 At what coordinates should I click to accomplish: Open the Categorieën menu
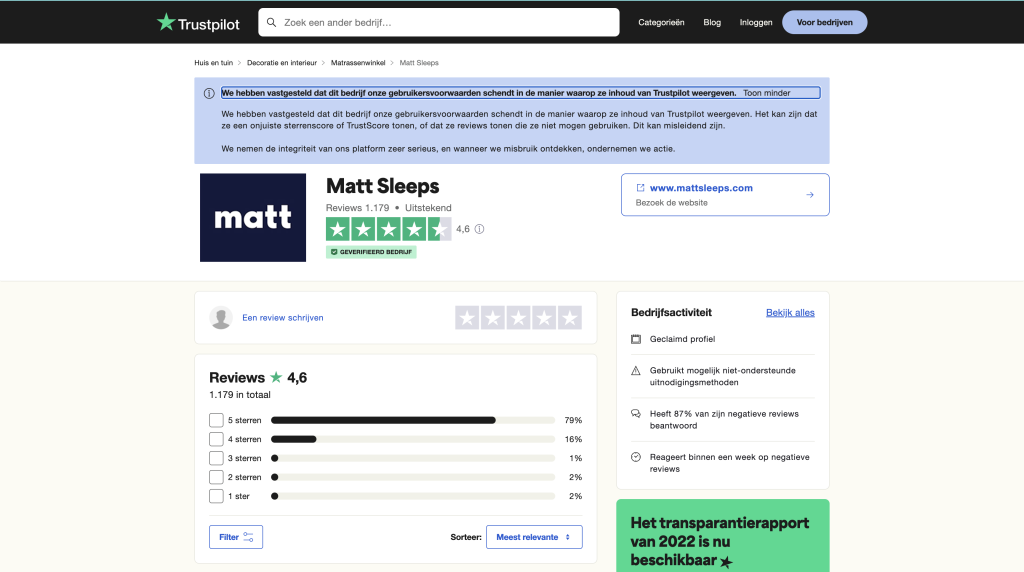tap(661, 22)
